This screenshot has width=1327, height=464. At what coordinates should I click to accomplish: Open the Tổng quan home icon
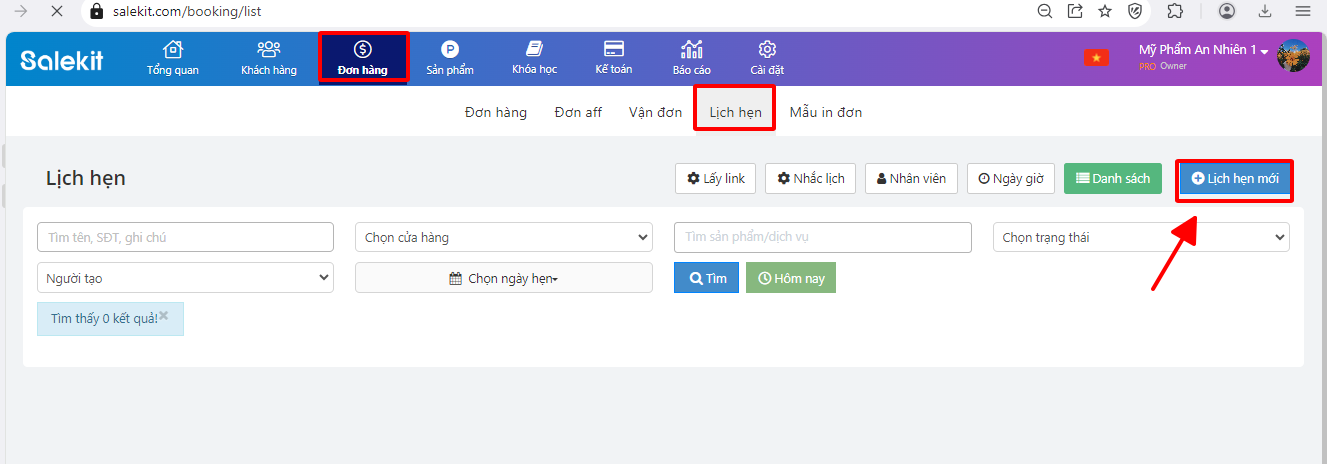(x=173, y=50)
